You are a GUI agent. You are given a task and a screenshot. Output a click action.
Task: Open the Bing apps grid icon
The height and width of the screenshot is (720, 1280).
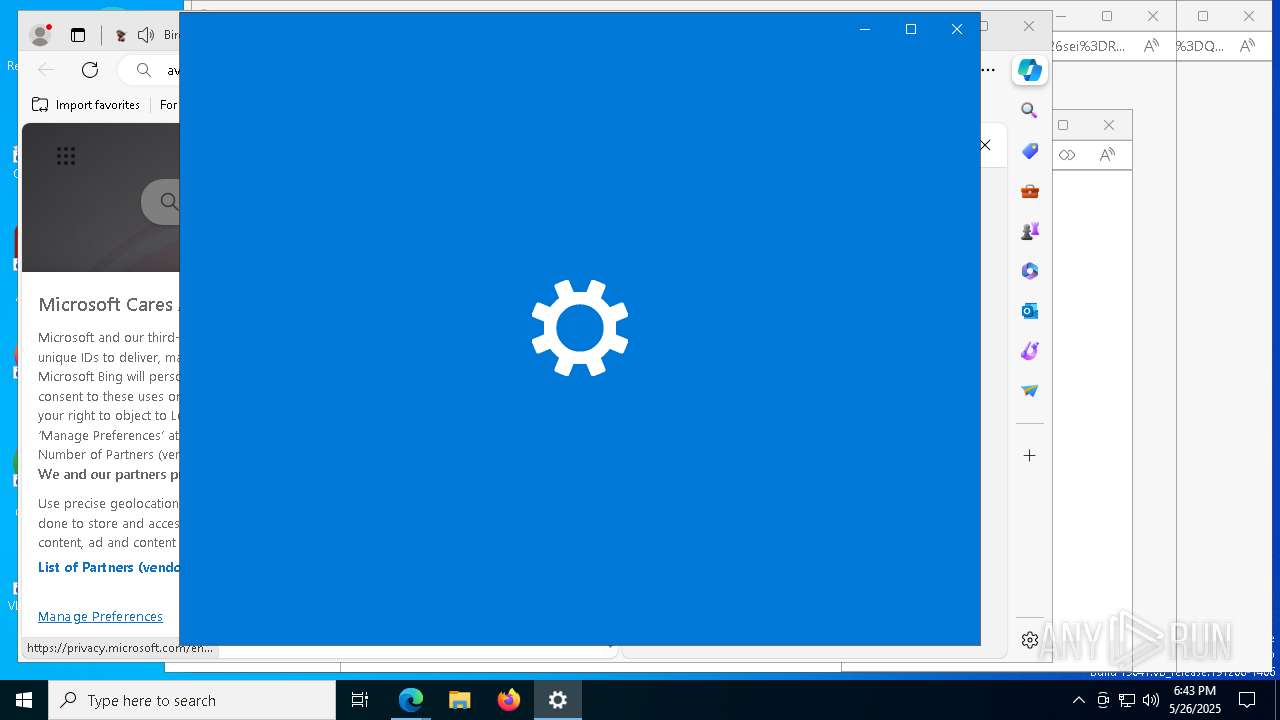click(66, 156)
